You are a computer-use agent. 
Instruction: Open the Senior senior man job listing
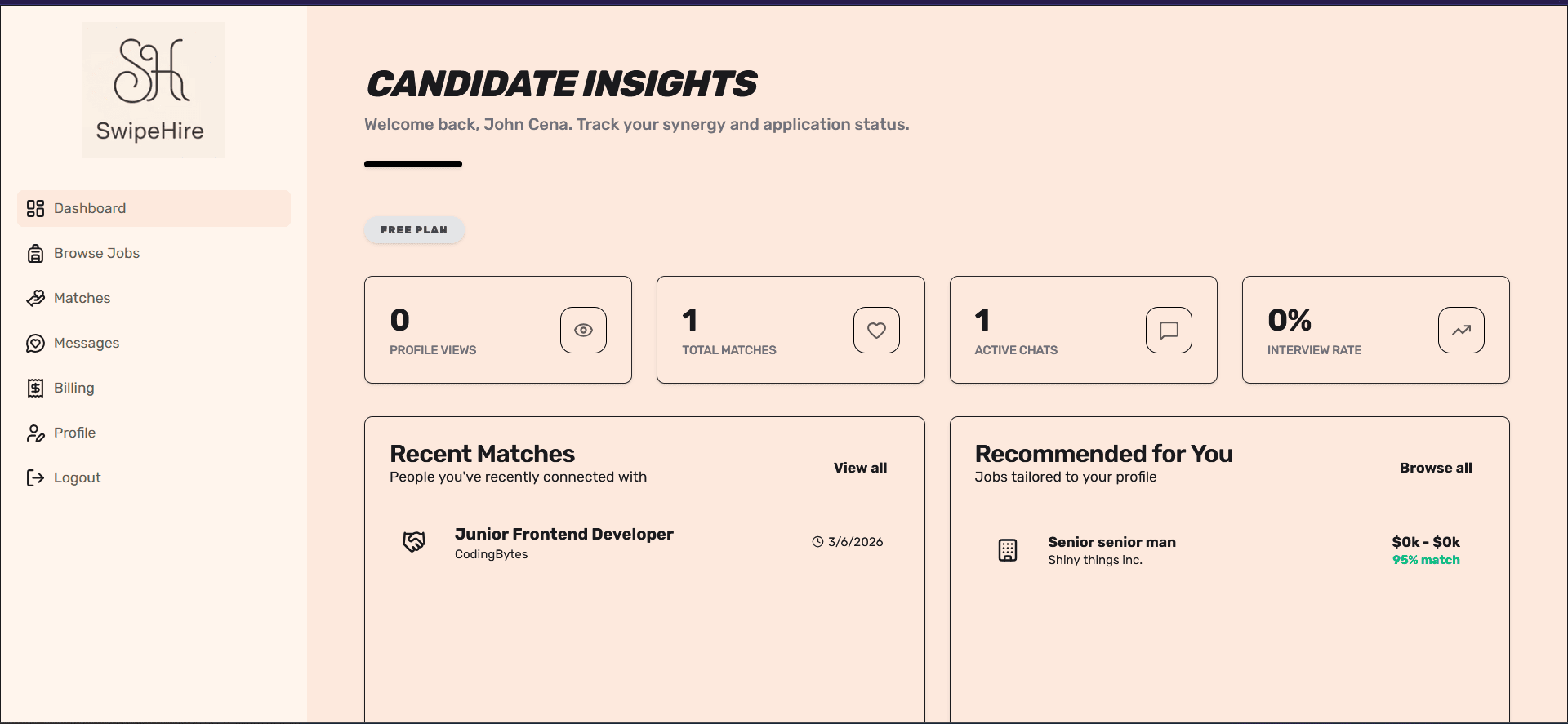(1111, 543)
